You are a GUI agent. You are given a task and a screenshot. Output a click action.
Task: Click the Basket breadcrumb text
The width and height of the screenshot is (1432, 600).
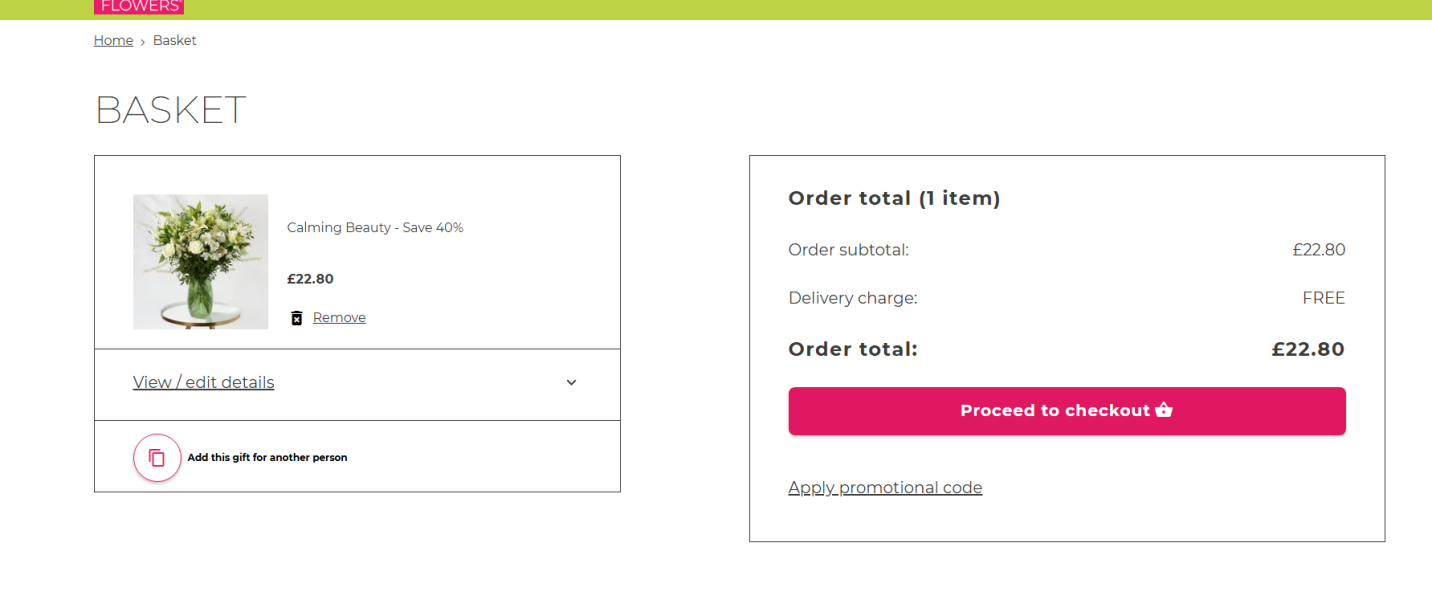[x=175, y=41]
